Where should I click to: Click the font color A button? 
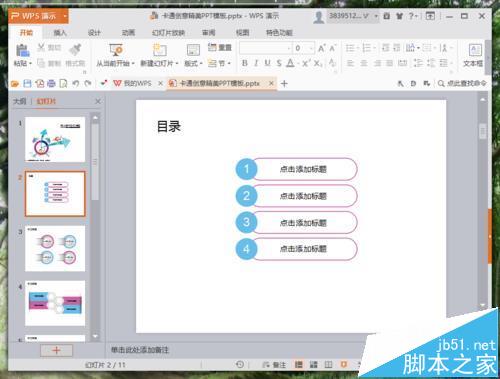pyautogui.click(x=290, y=63)
